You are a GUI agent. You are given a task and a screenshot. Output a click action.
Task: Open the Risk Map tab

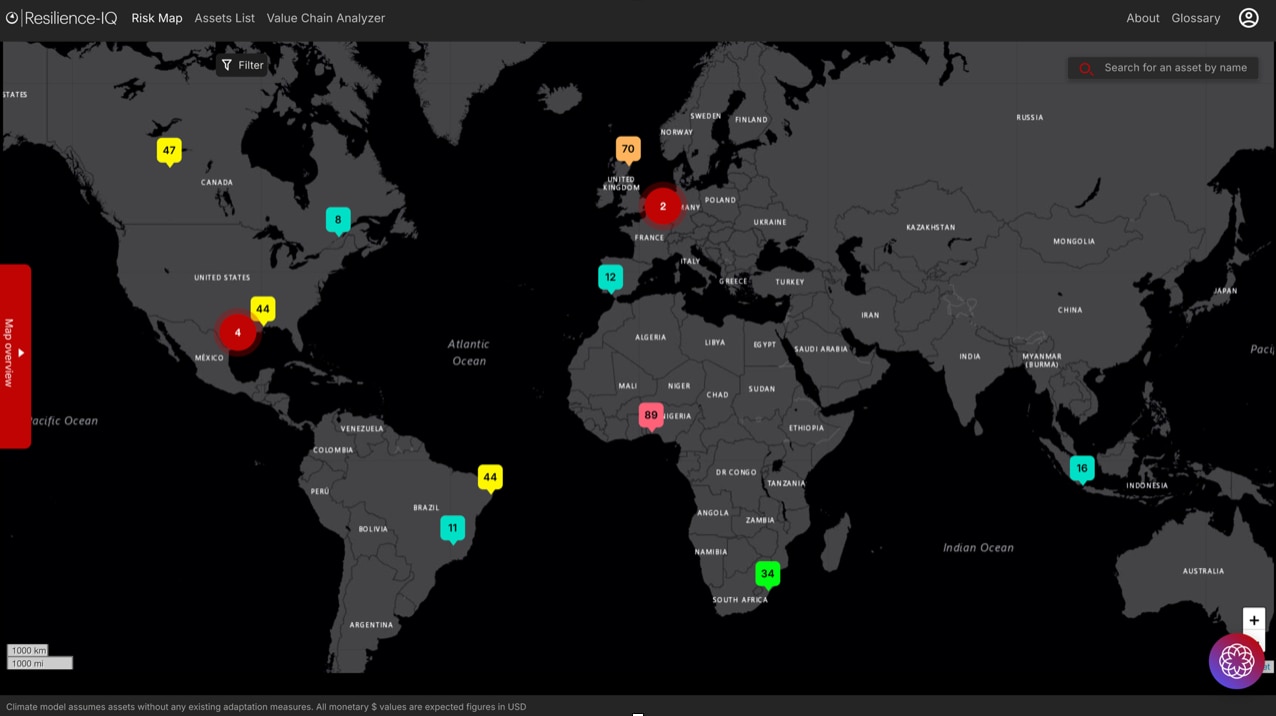tap(157, 18)
